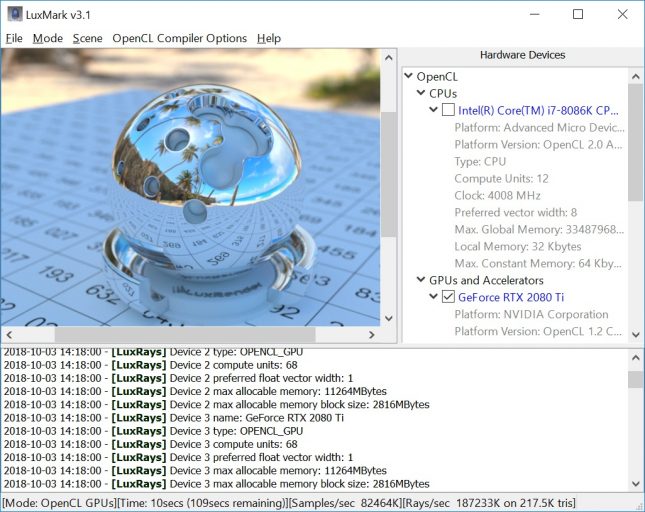The width and height of the screenshot is (645, 512).
Task: Open the Scene menu
Action: [88, 38]
